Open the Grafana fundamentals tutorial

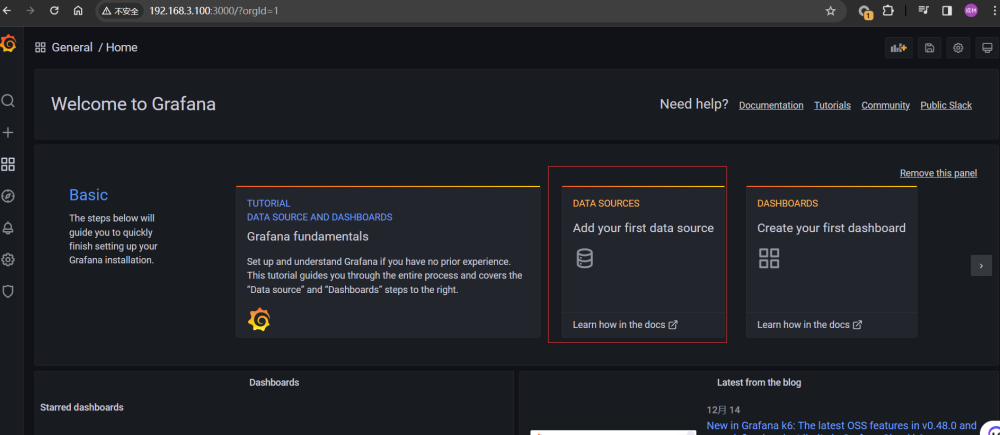[x=307, y=236]
